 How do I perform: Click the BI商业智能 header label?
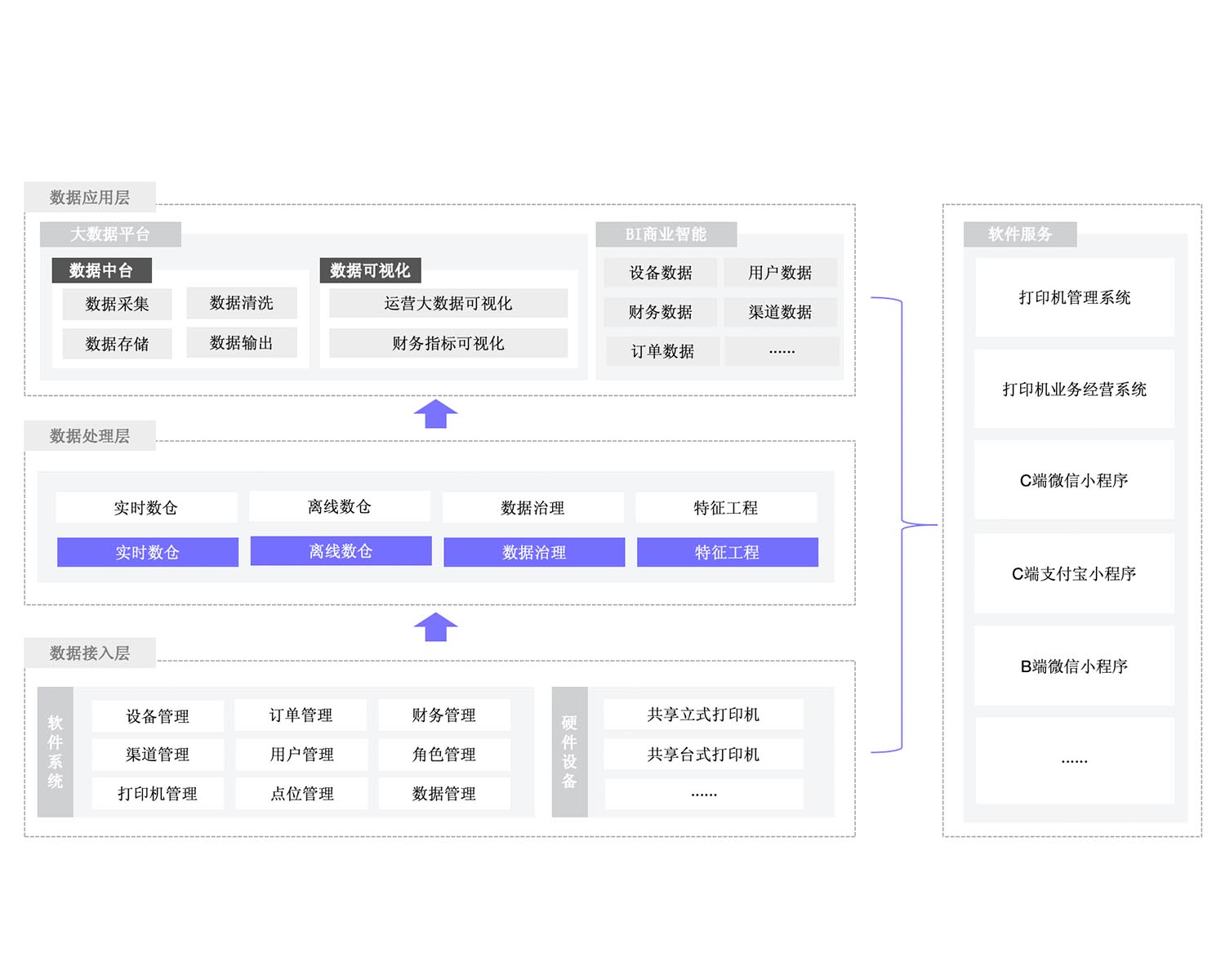tap(666, 234)
